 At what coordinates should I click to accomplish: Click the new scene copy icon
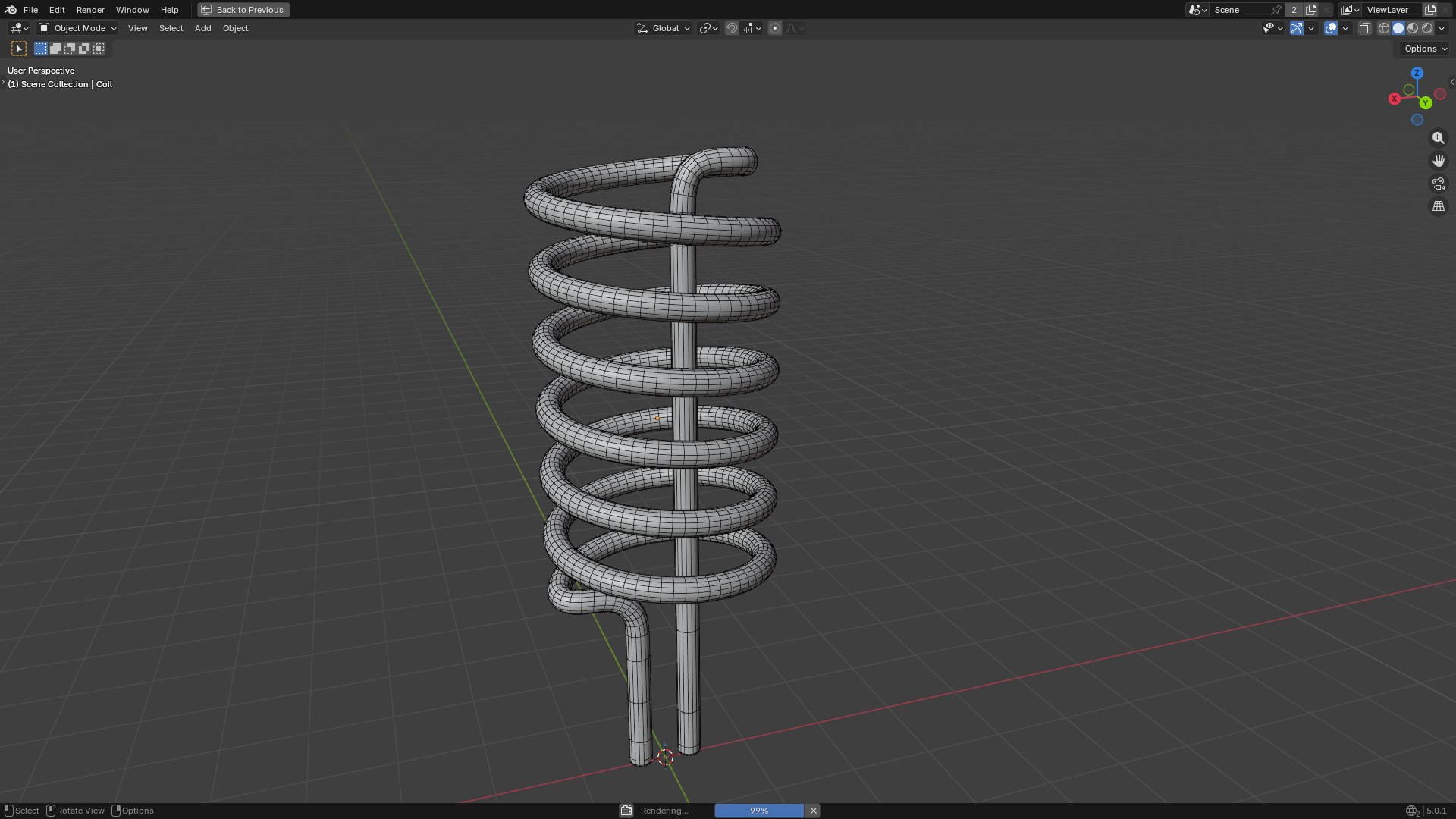[x=1310, y=10]
